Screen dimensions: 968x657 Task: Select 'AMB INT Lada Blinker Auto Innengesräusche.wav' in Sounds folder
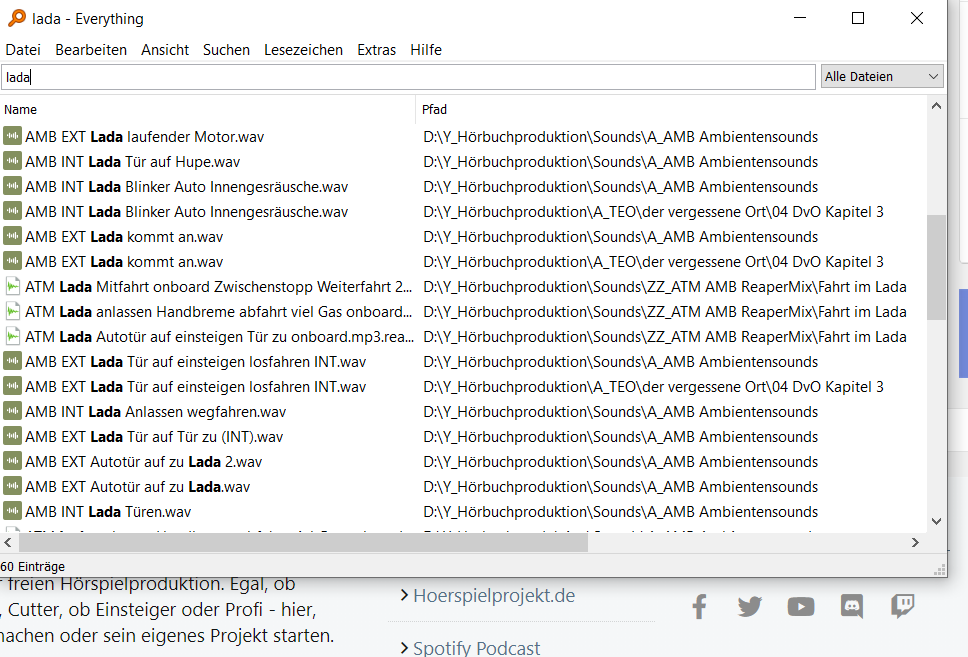click(x=186, y=186)
